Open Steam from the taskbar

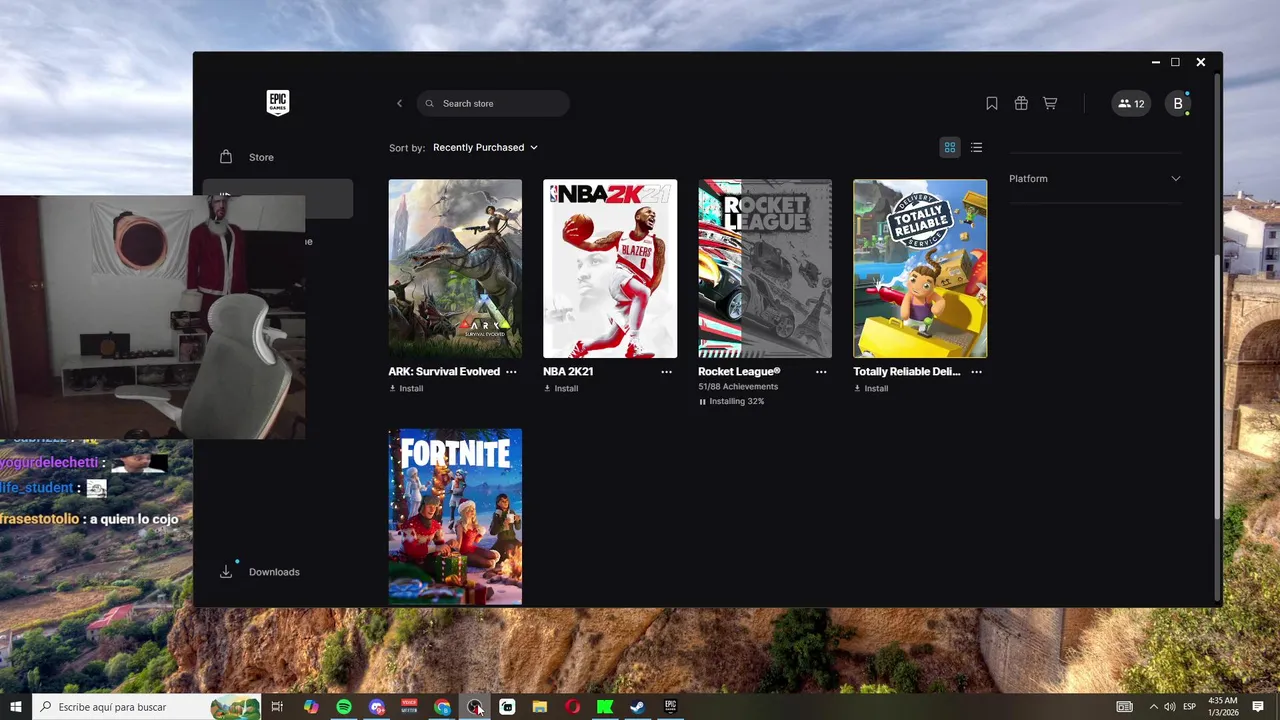pyautogui.click(x=637, y=707)
